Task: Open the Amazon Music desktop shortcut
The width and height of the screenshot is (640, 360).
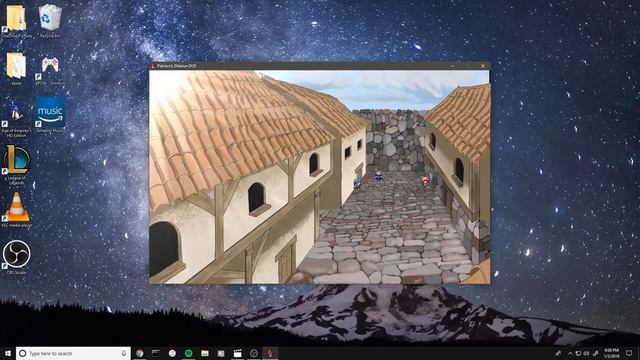Action: coord(50,114)
